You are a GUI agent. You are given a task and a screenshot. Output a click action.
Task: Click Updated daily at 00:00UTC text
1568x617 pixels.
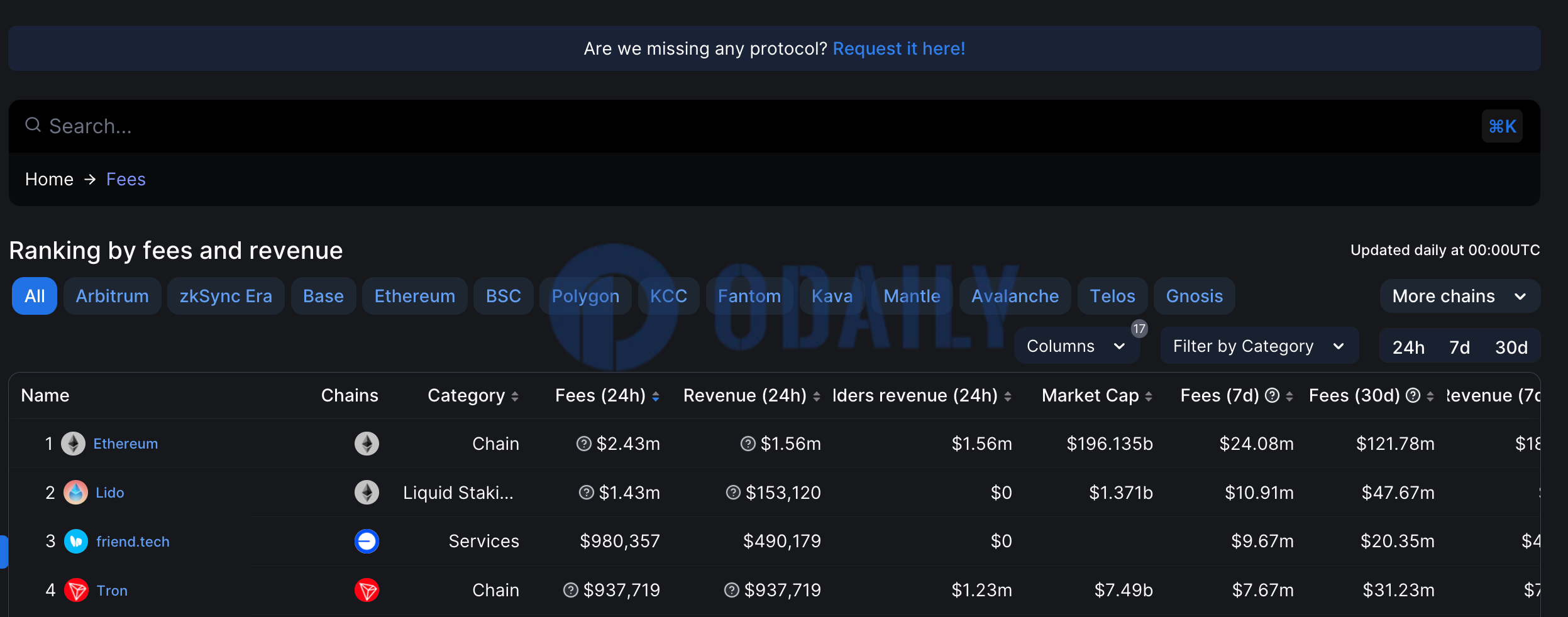click(x=1445, y=250)
